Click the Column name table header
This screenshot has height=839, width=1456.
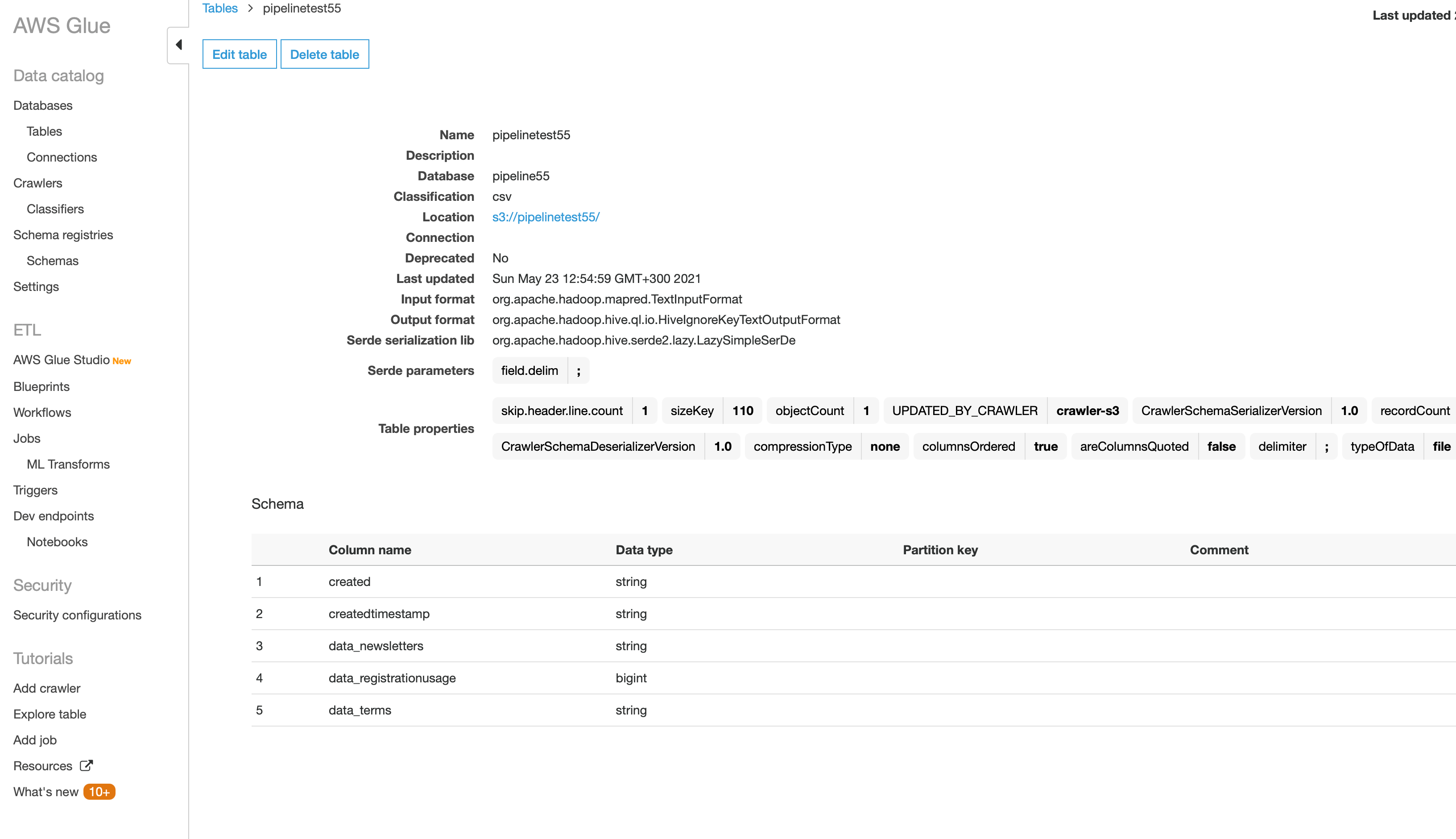(370, 550)
